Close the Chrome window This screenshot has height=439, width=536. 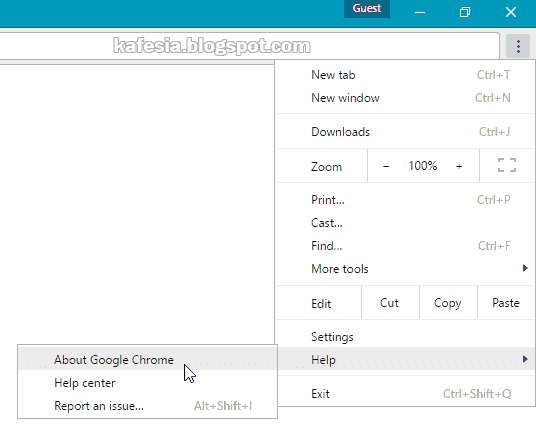[x=511, y=13]
